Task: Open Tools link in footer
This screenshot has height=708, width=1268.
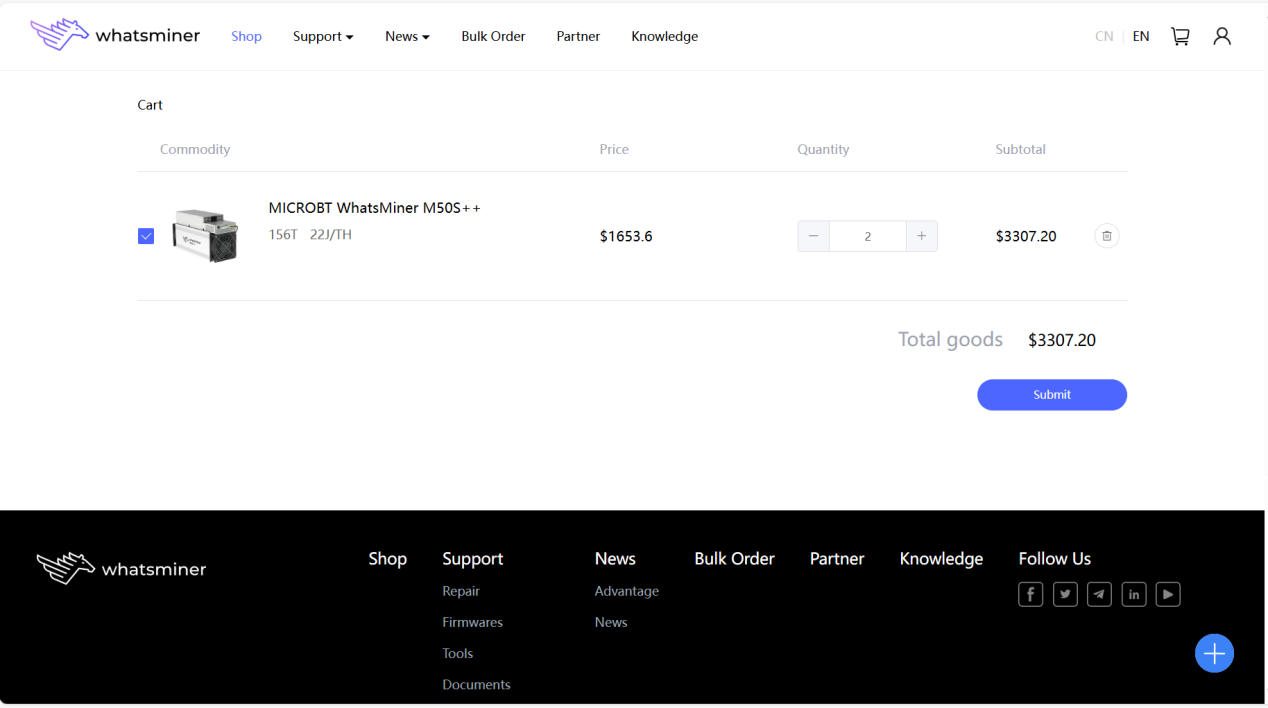Action: [458, 653]
